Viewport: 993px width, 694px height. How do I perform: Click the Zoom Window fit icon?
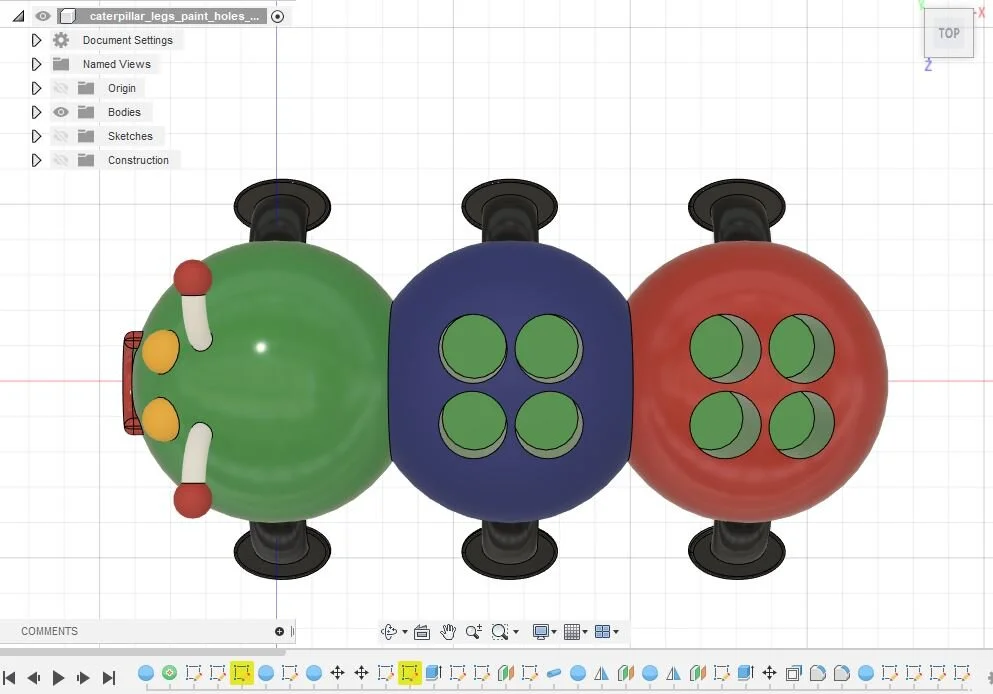[500, 631]
